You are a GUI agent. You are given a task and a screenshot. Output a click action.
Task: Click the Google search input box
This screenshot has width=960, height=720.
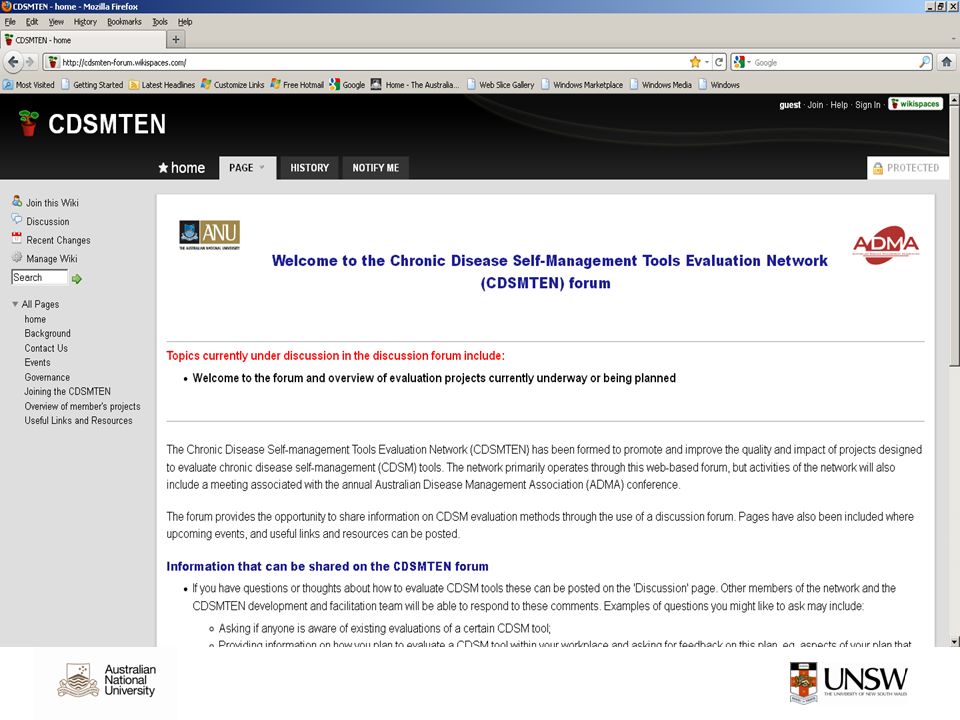(835, 62)
